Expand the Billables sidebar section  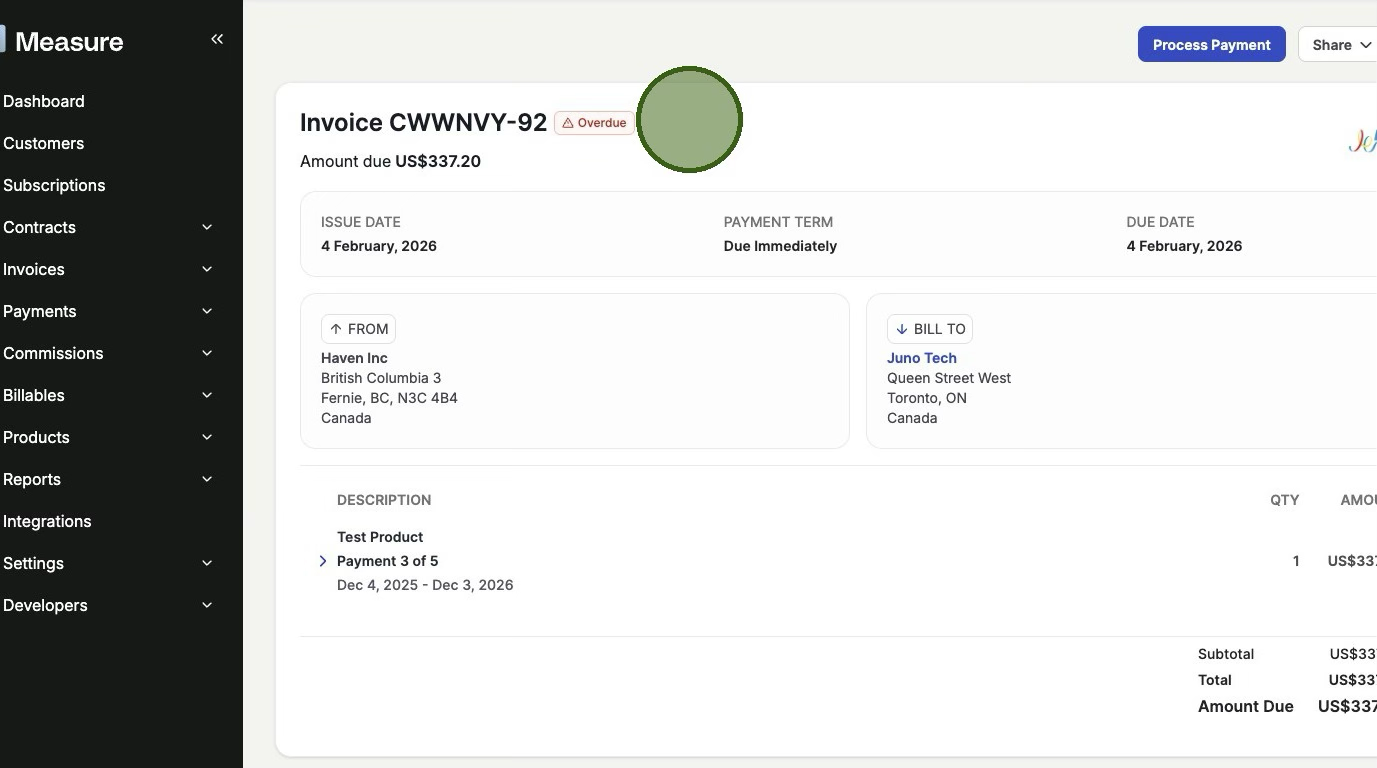[x=207, y=395]
